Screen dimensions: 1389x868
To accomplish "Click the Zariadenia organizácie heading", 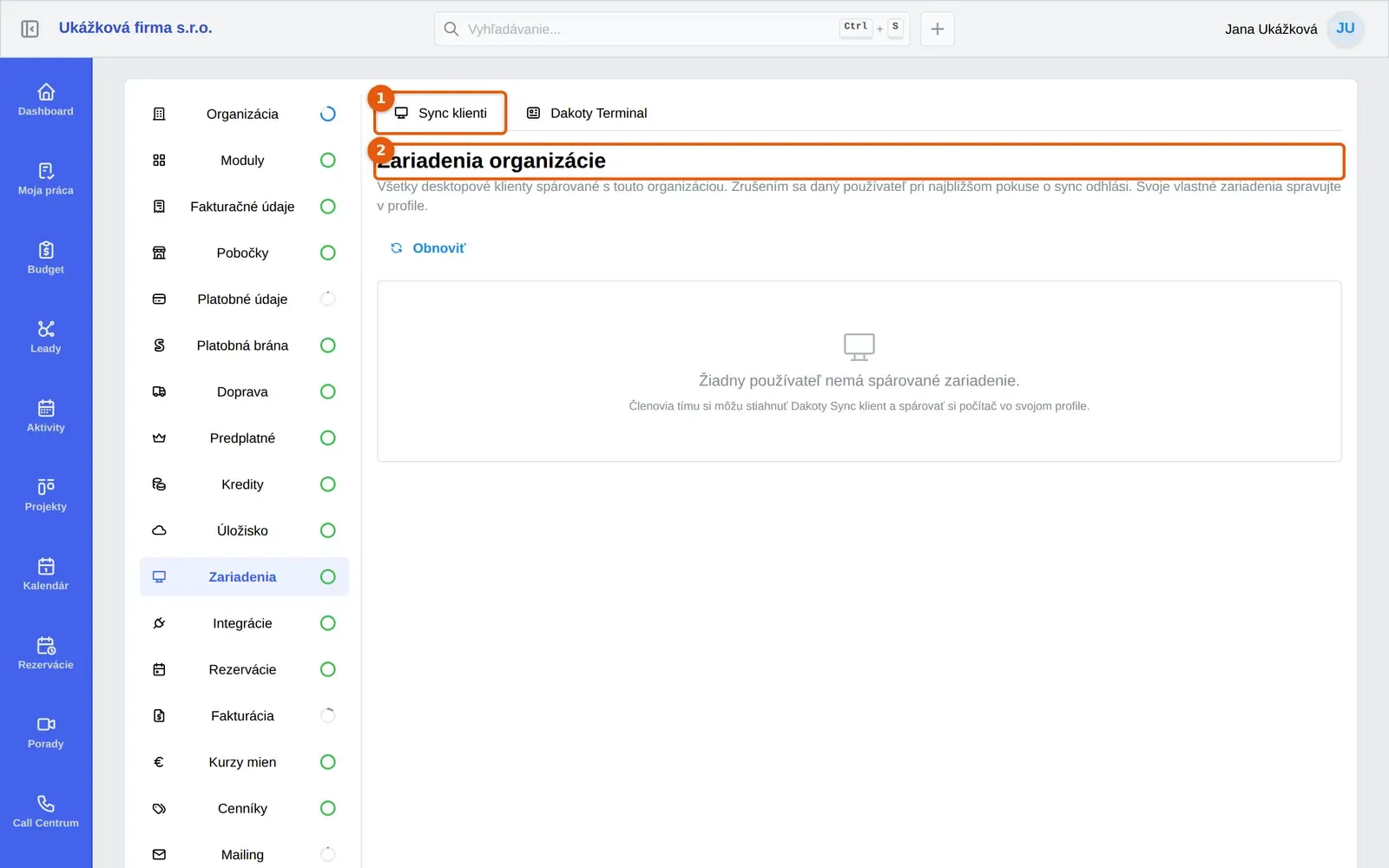I will (491, 161).
